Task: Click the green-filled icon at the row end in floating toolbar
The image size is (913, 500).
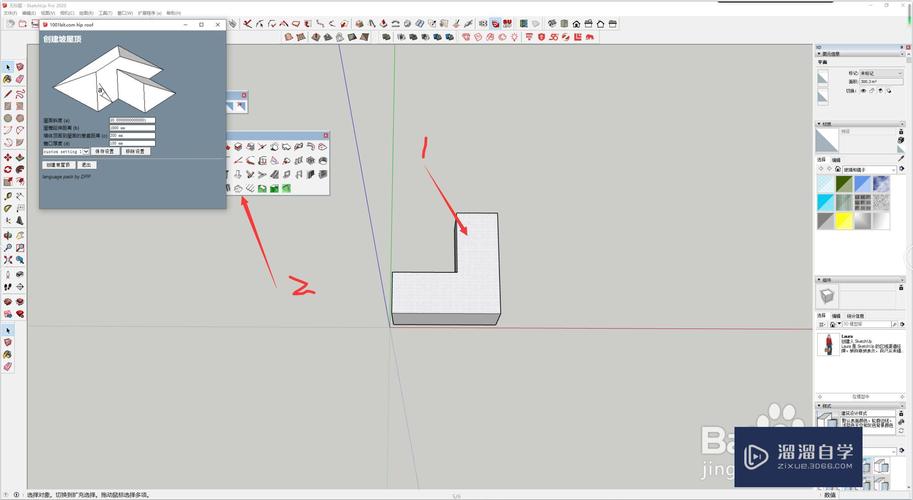Action: pos(286,188)
